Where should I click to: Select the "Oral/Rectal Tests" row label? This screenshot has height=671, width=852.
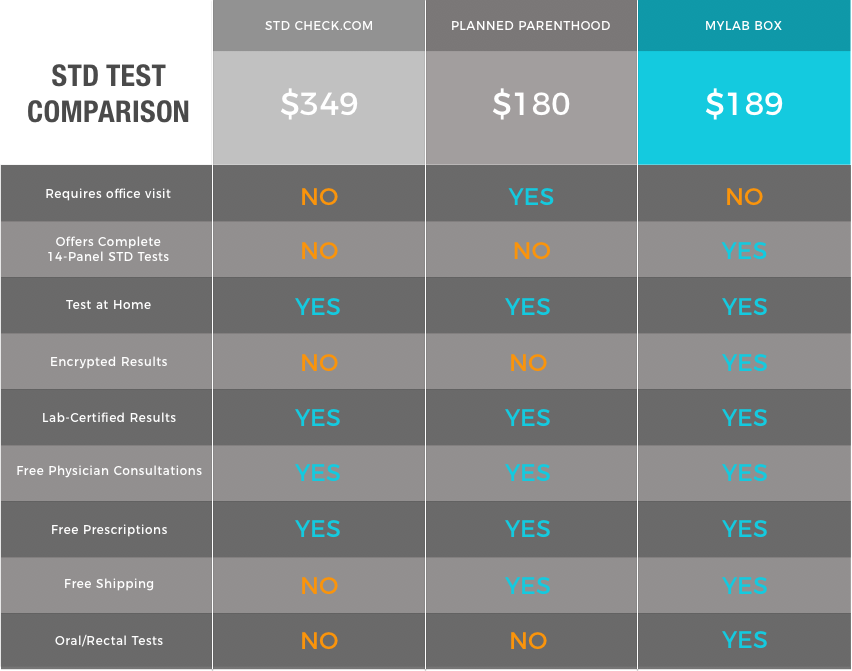click(x=108, y=641)
